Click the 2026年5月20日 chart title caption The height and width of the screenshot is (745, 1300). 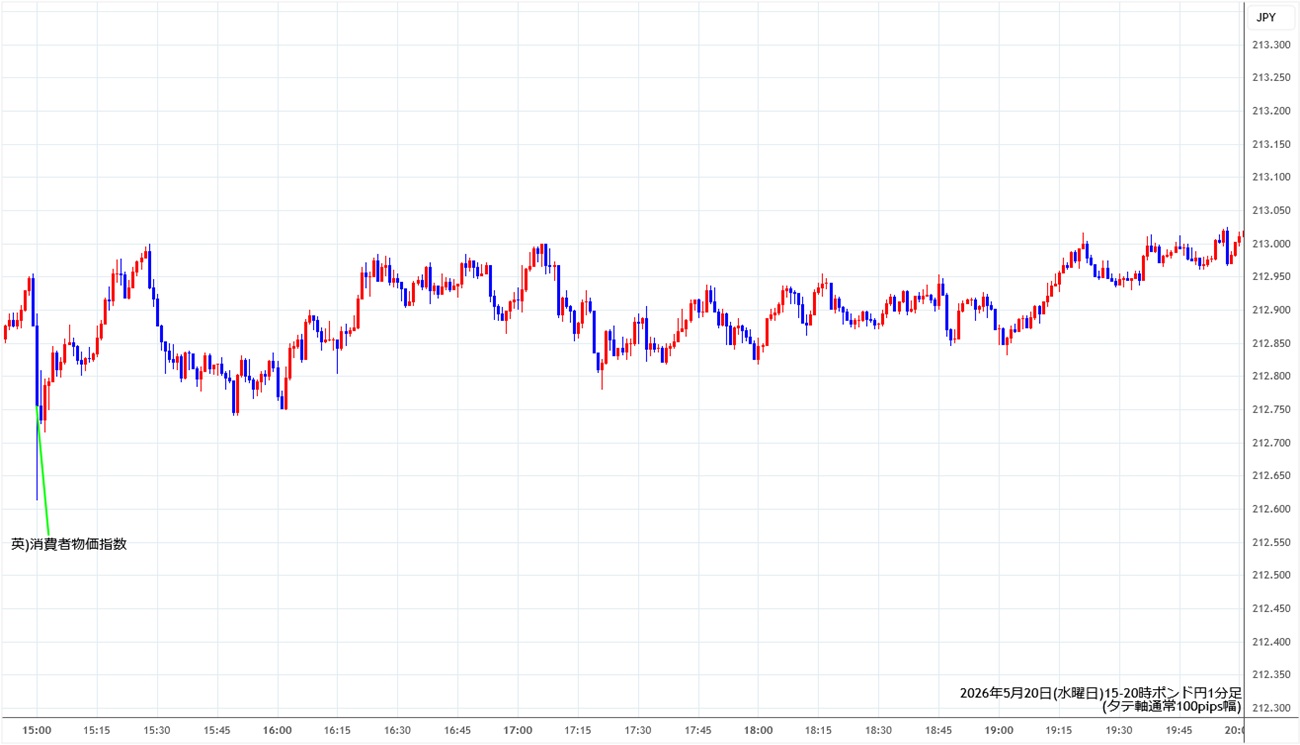coord(1100,692)
